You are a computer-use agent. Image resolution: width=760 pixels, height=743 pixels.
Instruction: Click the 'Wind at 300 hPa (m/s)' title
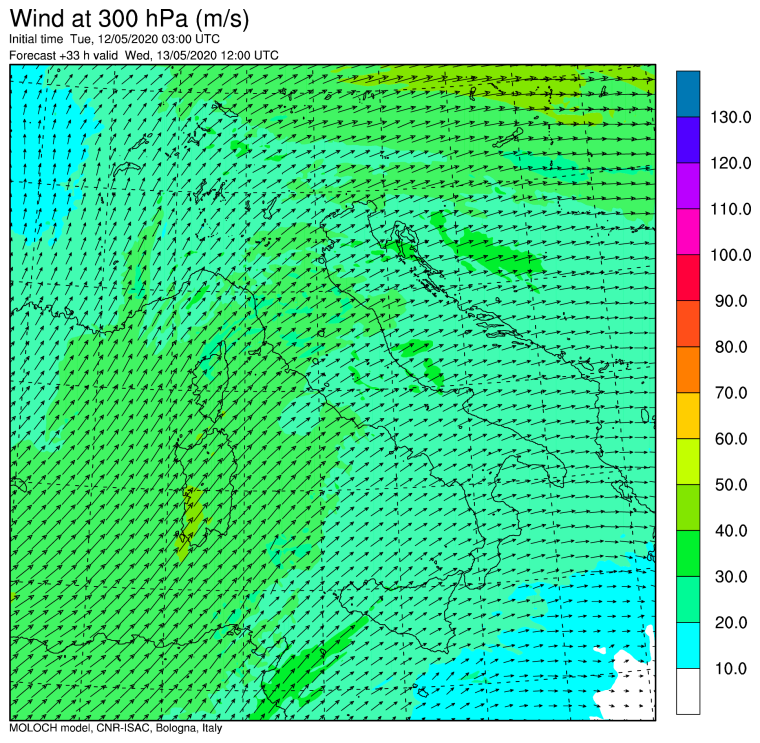tap(129, 19)
